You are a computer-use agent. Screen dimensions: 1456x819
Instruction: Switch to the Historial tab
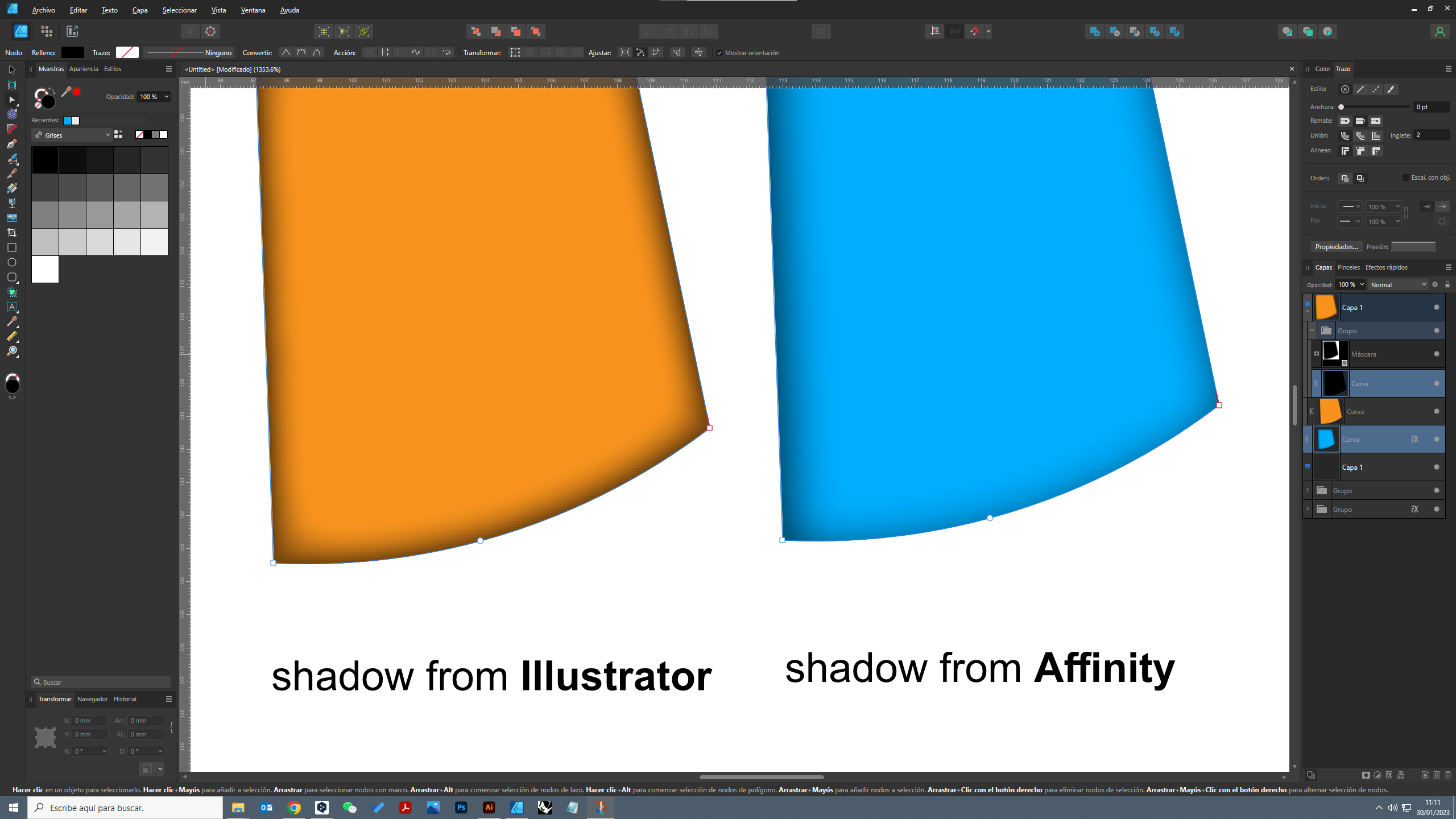125,699
